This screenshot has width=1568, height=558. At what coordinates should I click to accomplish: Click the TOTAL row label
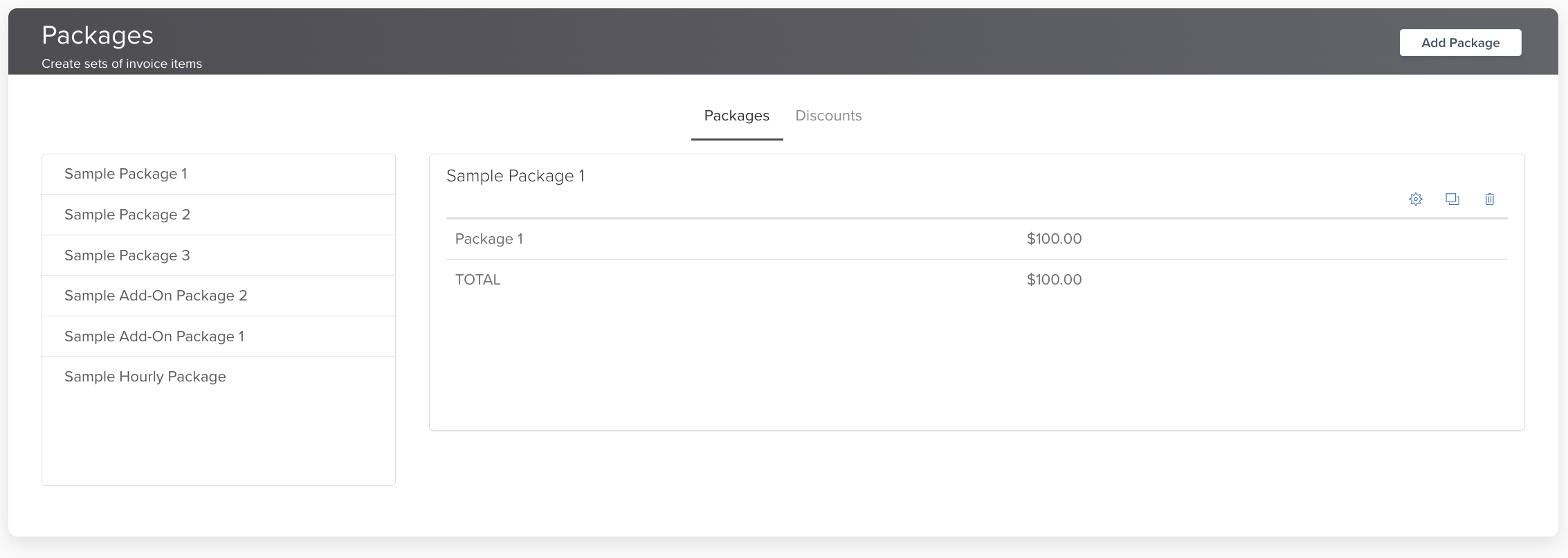click(477, 280)
